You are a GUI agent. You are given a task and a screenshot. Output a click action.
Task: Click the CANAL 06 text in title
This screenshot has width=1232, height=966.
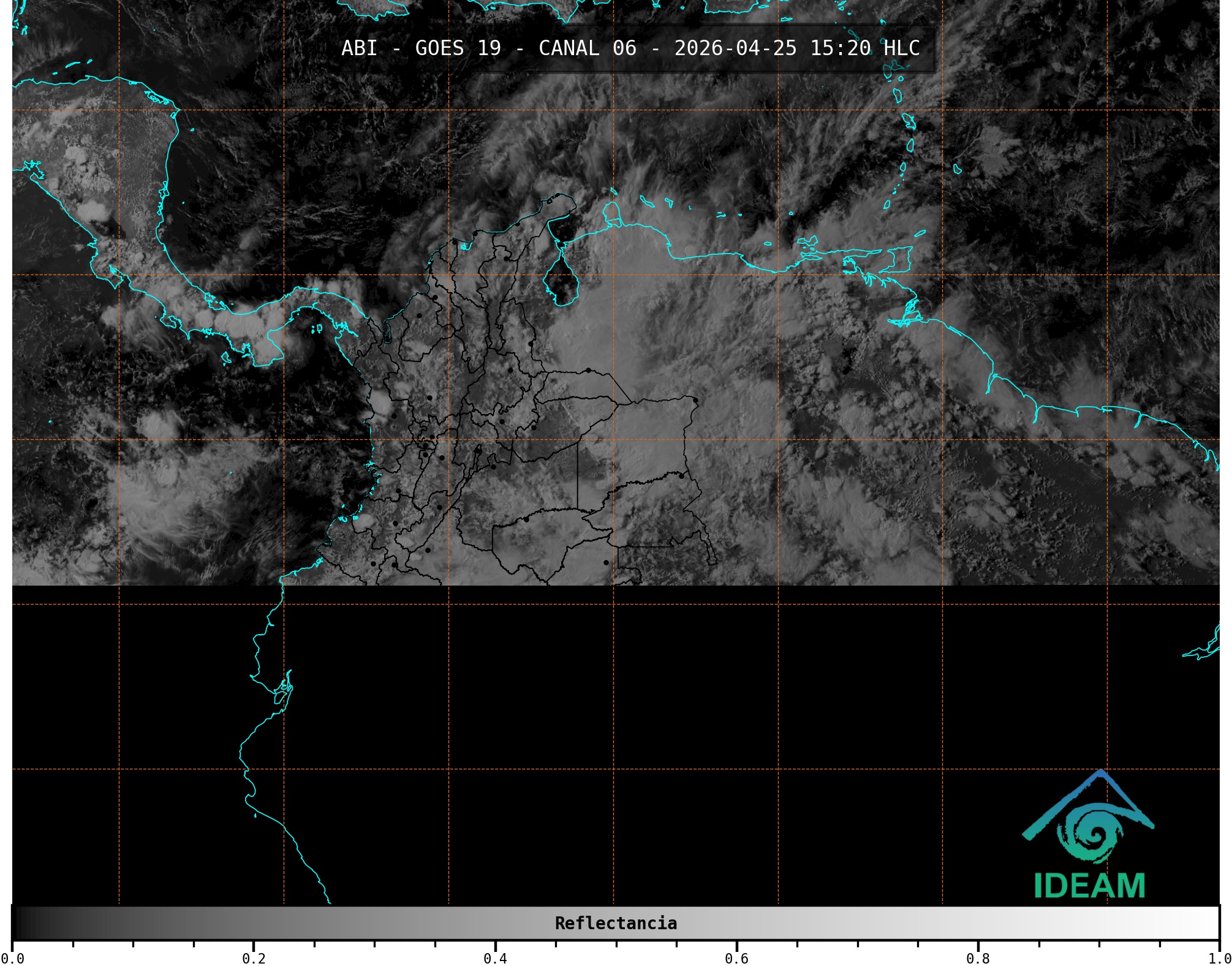[x=587, y=48]
